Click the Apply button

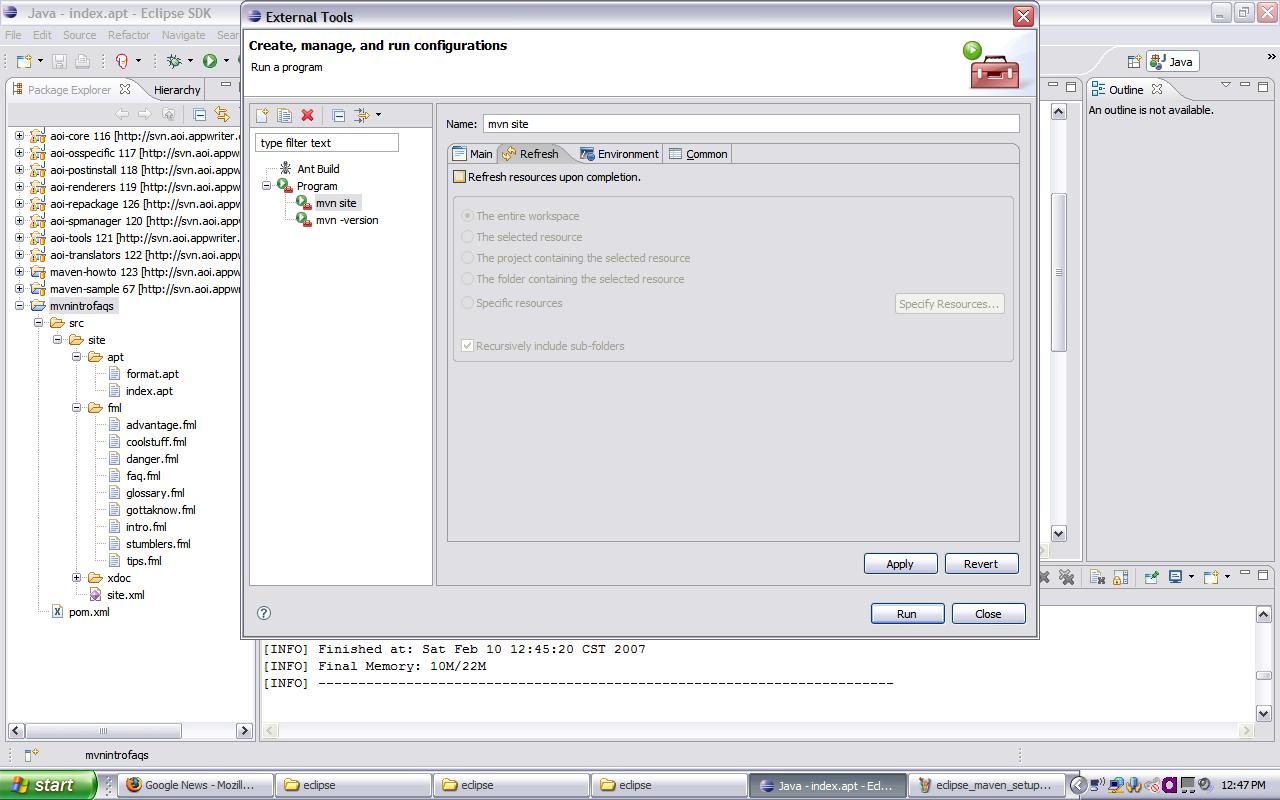point(900,564)
